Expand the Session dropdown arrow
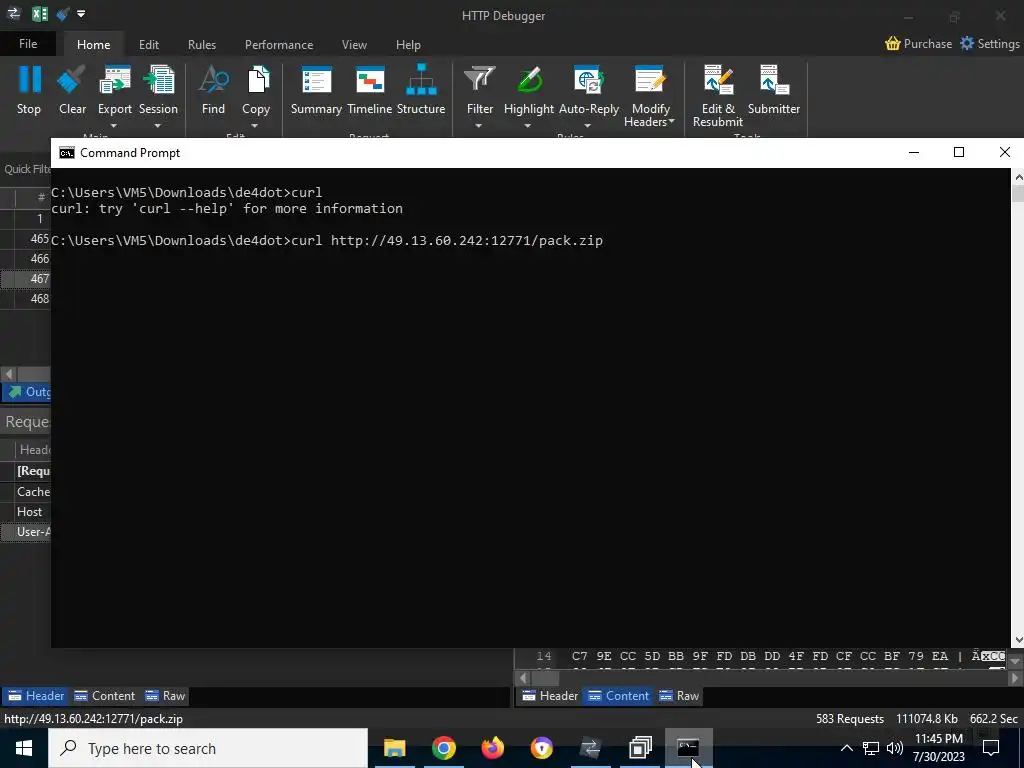Screen dimensions: 1024x768 click(158, 125)
